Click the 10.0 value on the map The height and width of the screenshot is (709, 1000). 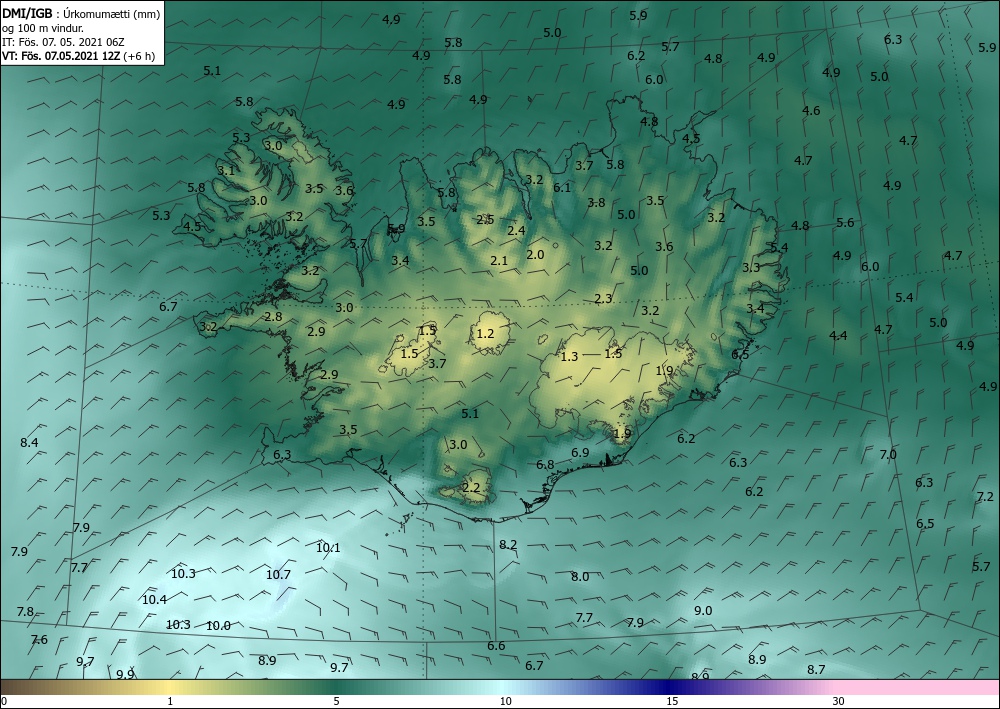(x=218, y=625)
